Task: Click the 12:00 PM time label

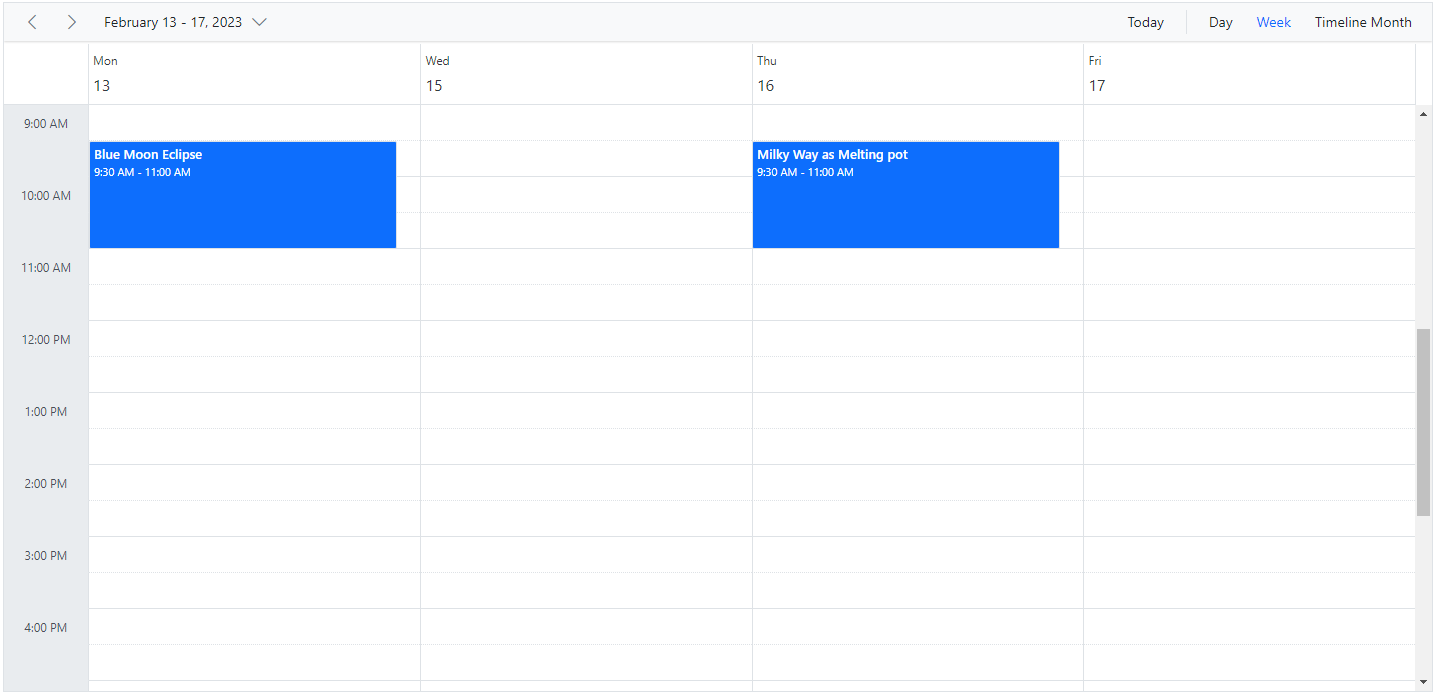Action: pos(46,340)
